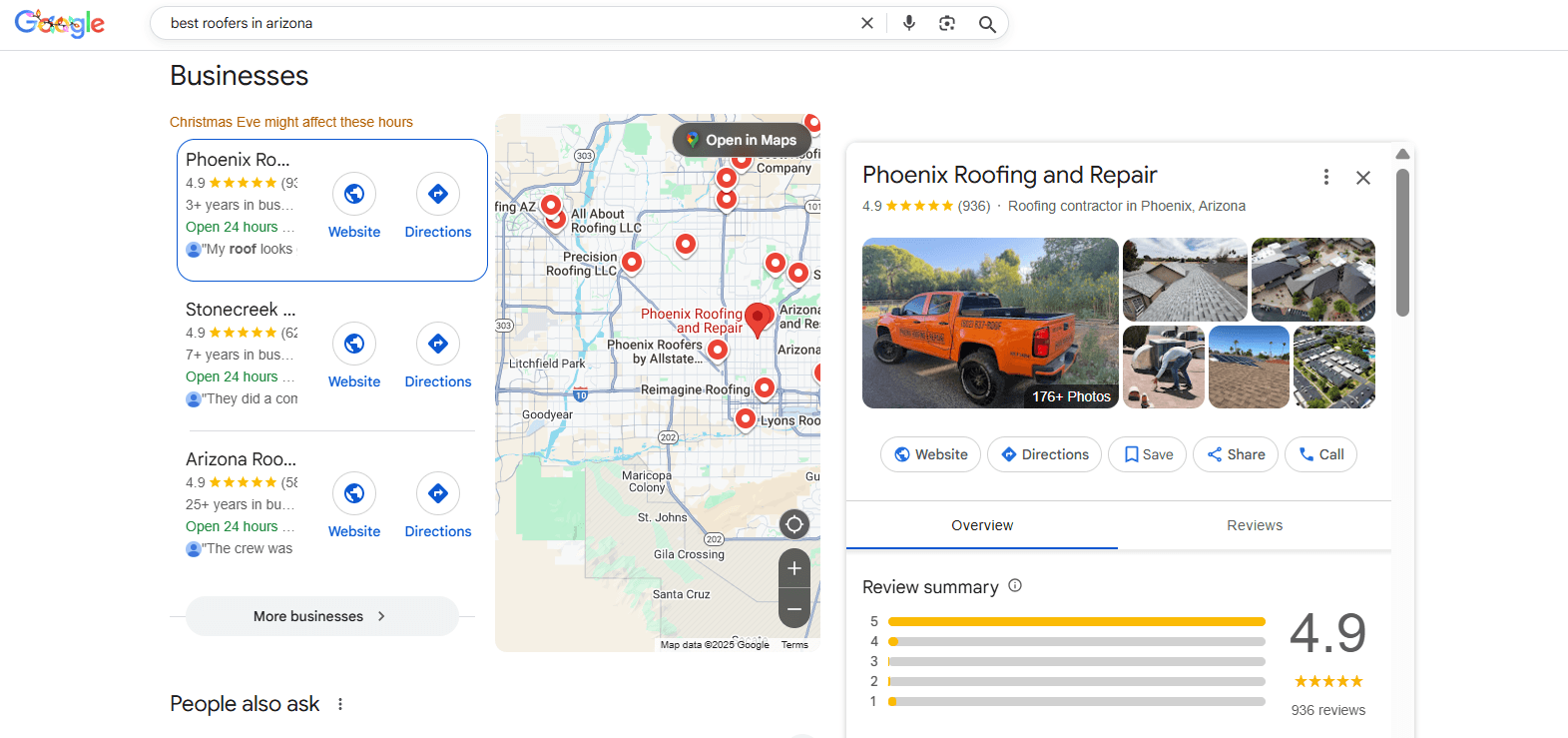Click Directions text link for Arizona Roofing
Viewport: 1568px width, 738px height.
[438, 531]
